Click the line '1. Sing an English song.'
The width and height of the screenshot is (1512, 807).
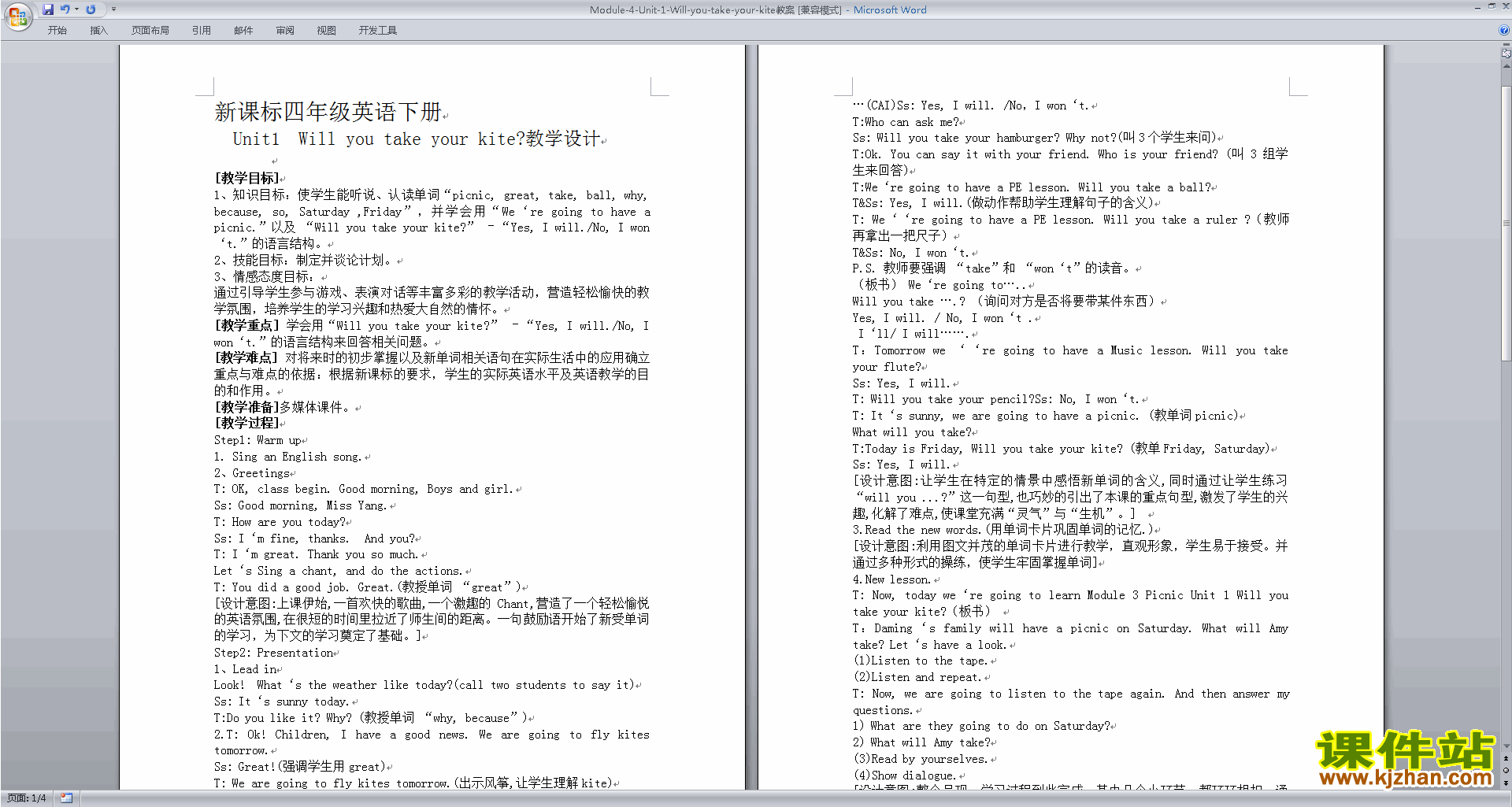287,457
